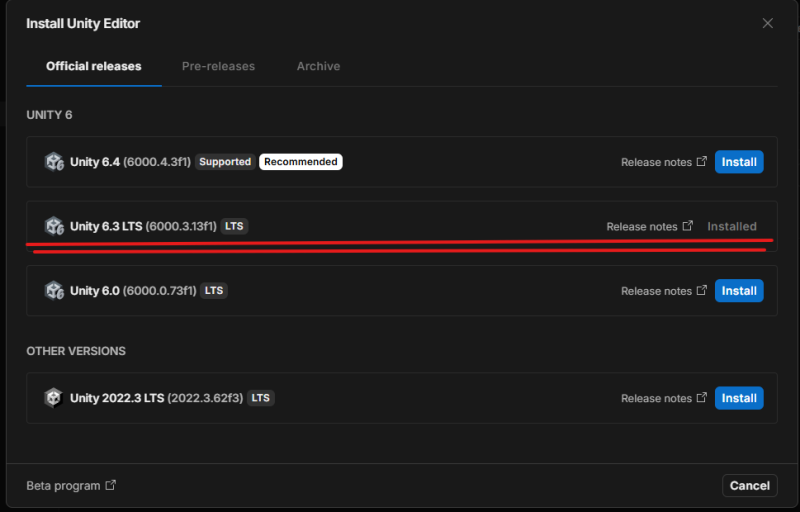Click external-link icon beside Unity 2022.3 release notes

(702, 397)
